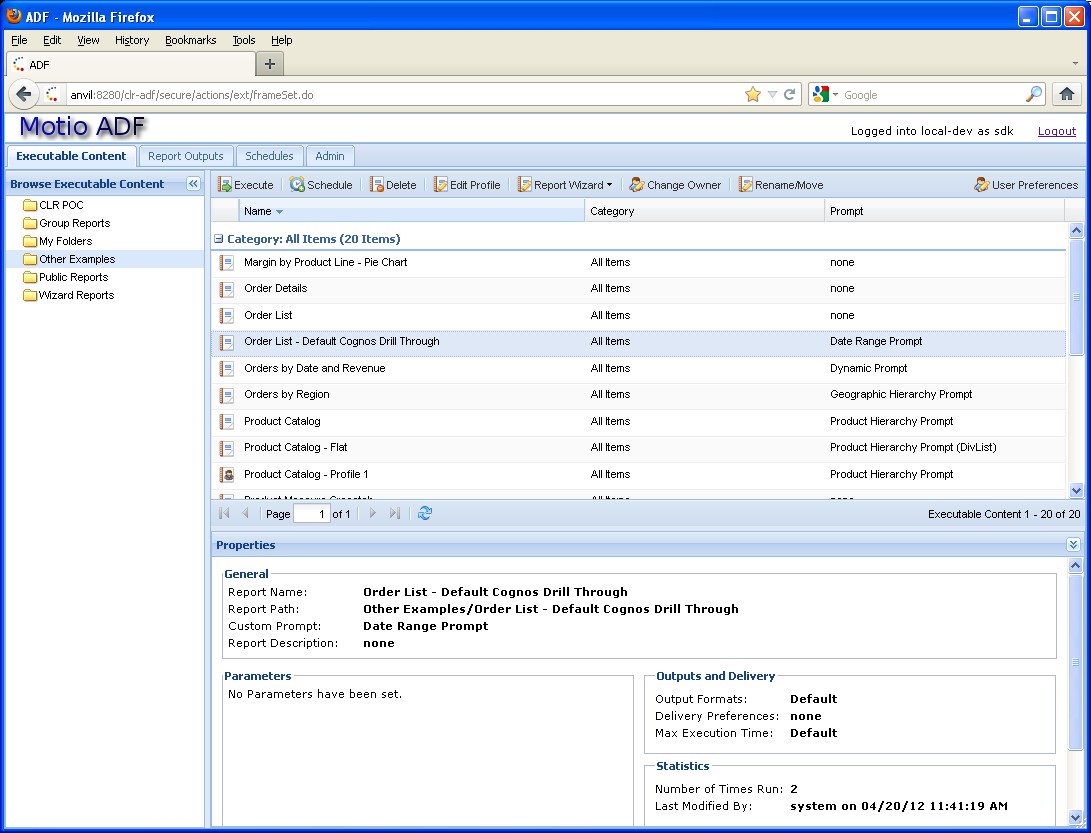Open the Tools menu
1091x833 pixels.
click(244, 40)
